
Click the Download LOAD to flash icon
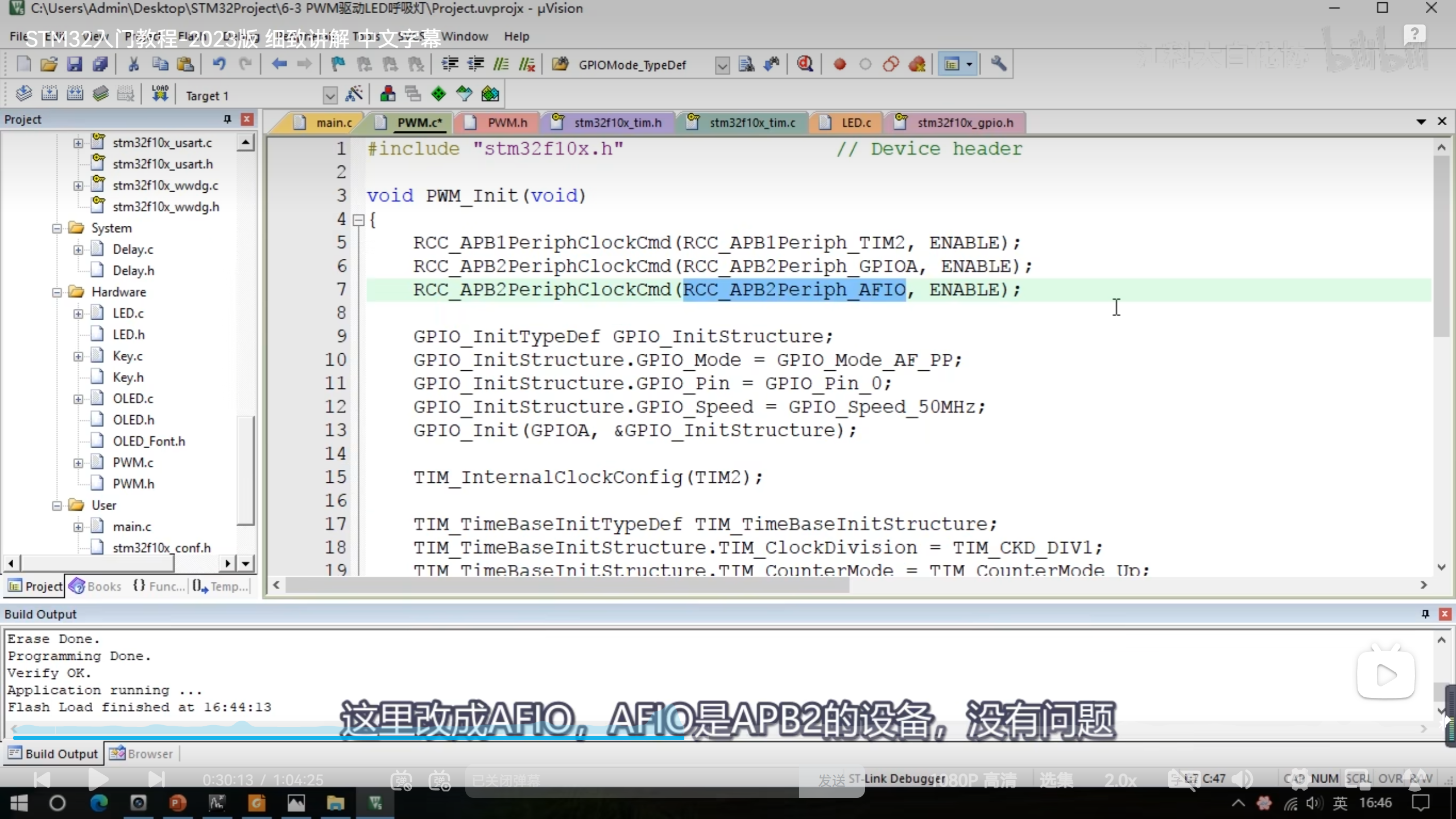(160, 94)
